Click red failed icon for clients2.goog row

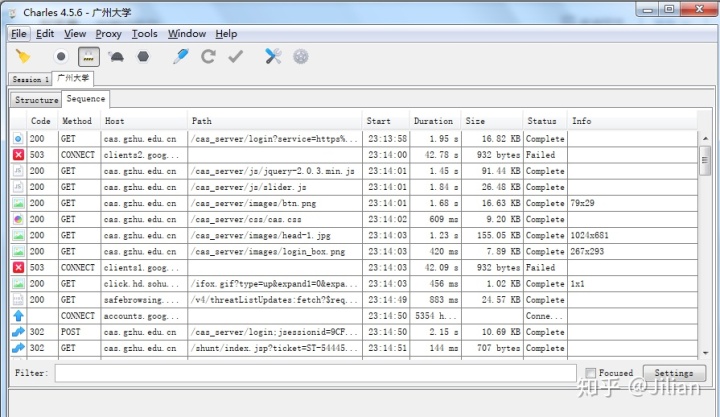[x=18, y=155]
